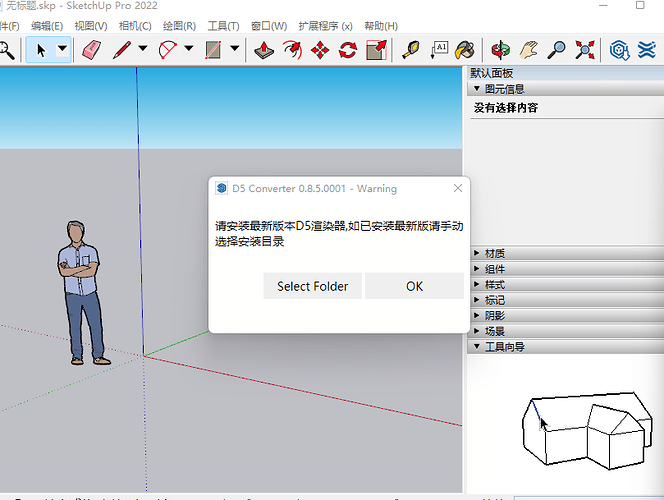Viewport: 664px width, 500px height.
Task: Activate the Orbit tool
Action: point(501,50)
